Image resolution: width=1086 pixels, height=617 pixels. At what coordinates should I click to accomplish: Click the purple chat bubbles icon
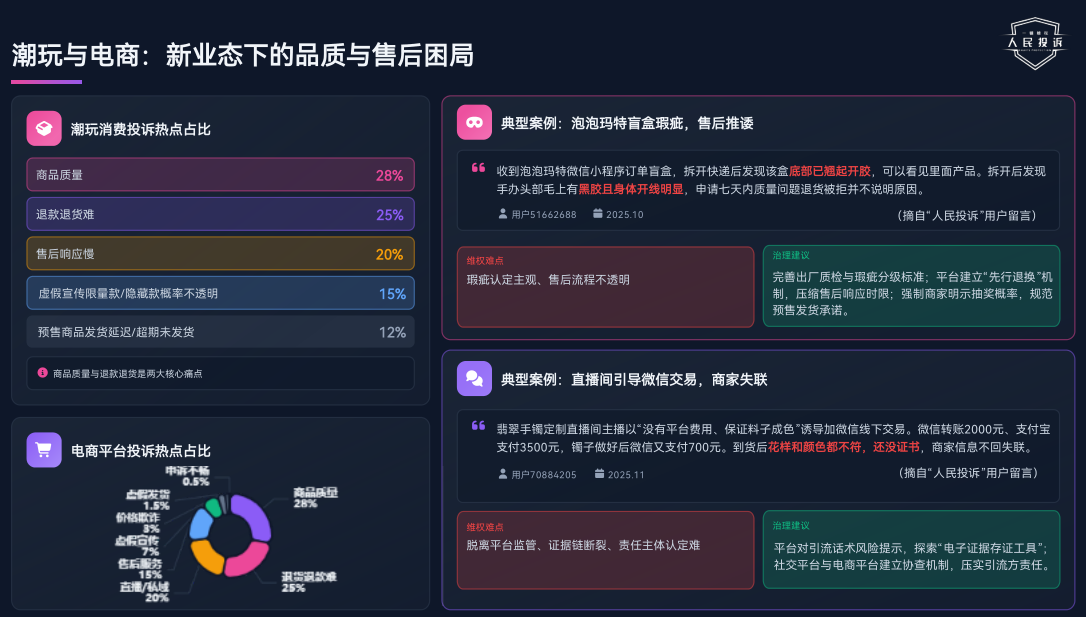point(474,378)
